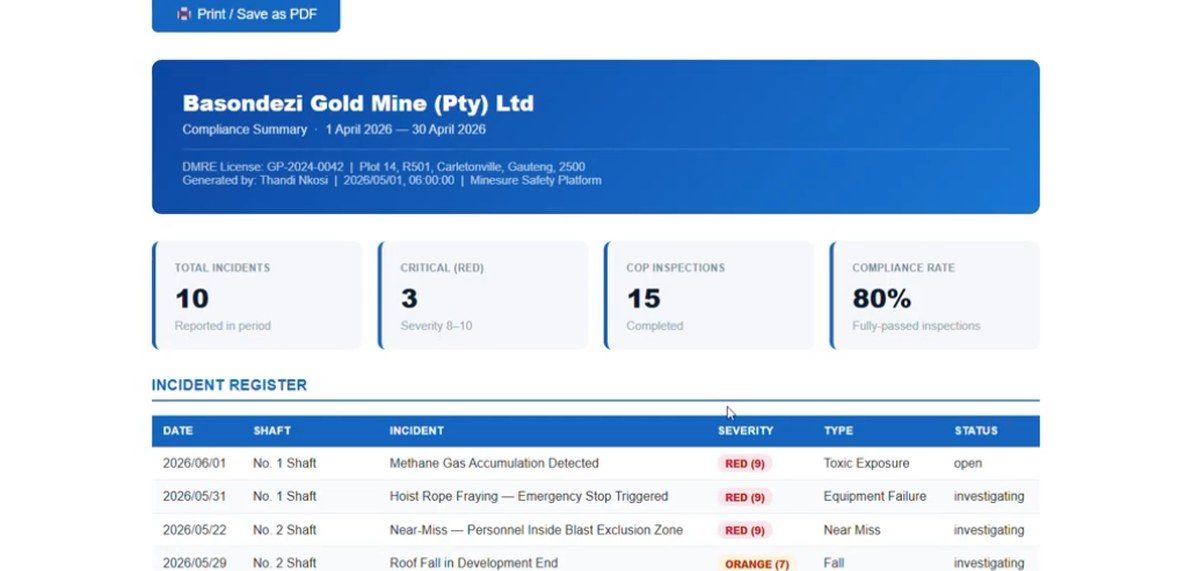Click the Fall type cell

pyautogui.click(x=833, y=563)
